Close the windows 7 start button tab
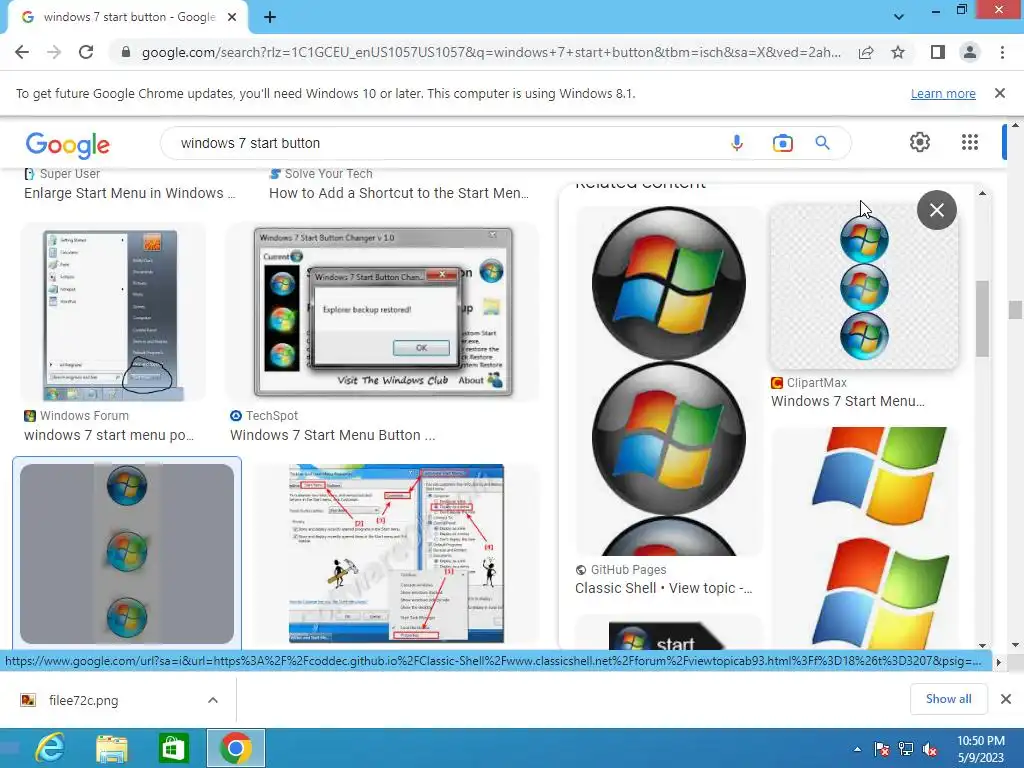1024x768 pixels. pyautogui.click(x=232, y=17)
